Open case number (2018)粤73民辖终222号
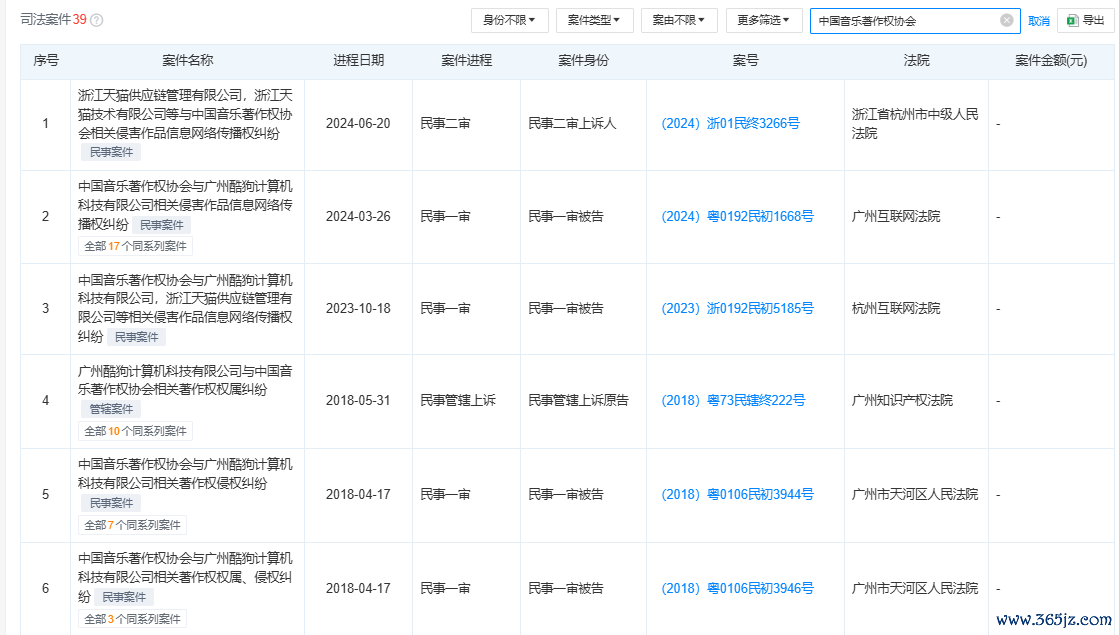The image size is (1119, 635). click(x=733, y=400)
